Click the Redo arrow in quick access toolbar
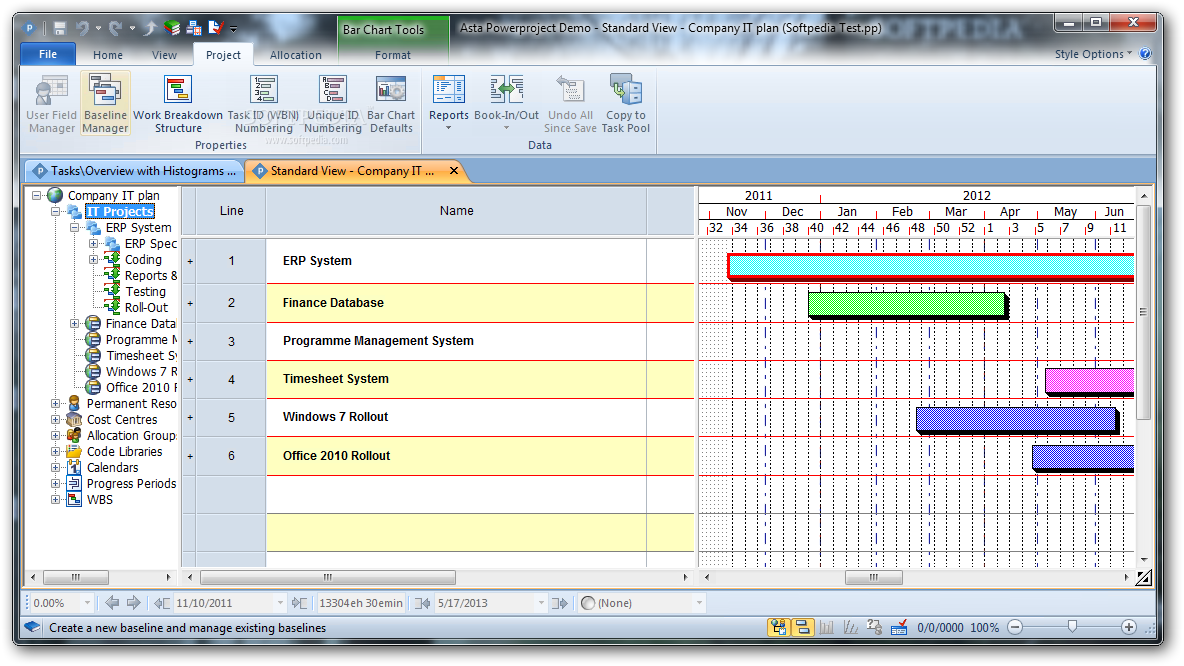 (x=115, y=29)
